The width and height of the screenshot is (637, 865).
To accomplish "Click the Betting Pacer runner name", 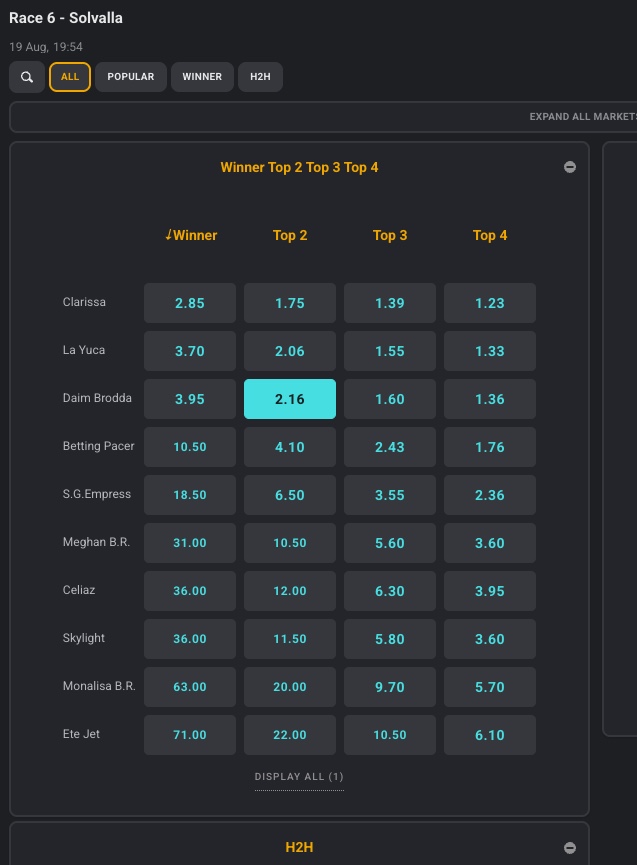I will click(99, 446).
